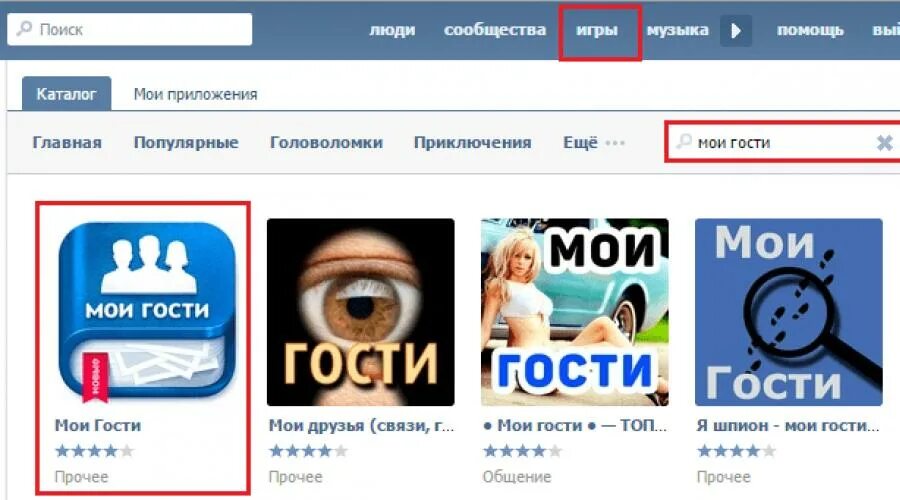Open люди in the top navigation
This screenshot has width=900, height=500.
pyautogui.click(x=392, y=30)
